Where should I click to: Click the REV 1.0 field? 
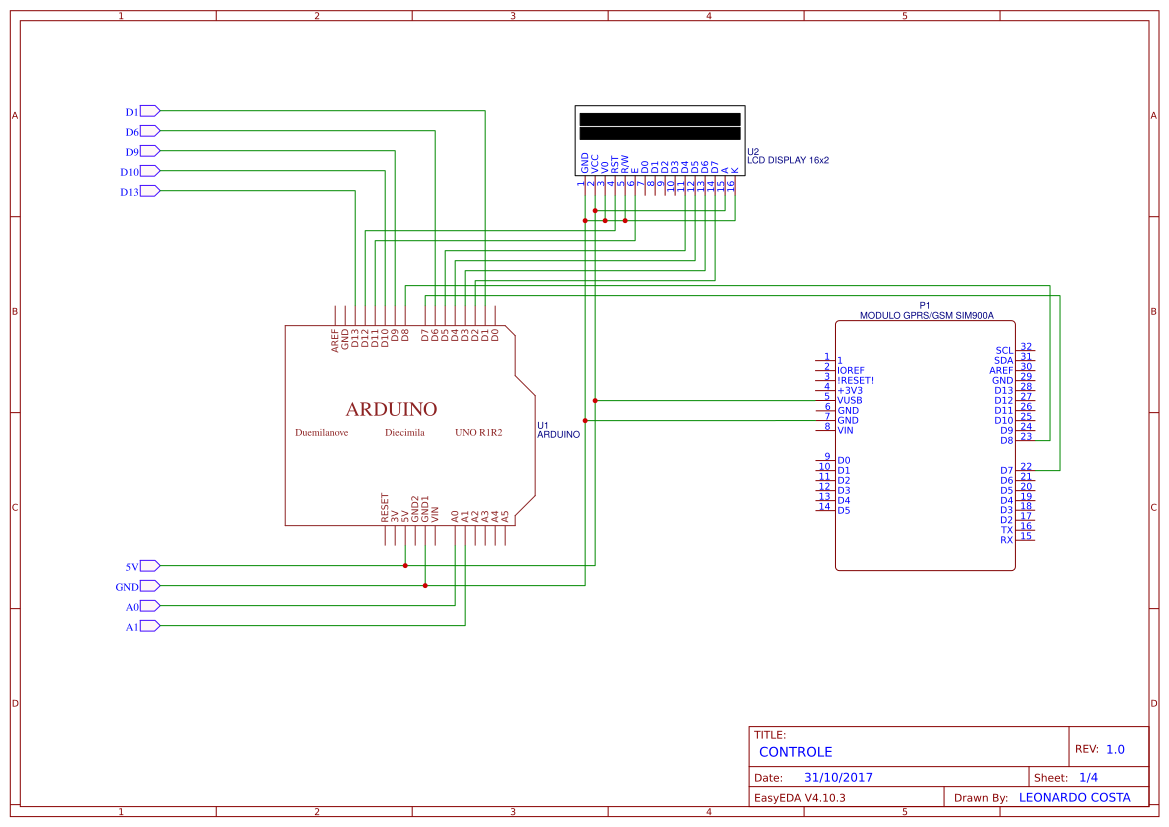1113,747
